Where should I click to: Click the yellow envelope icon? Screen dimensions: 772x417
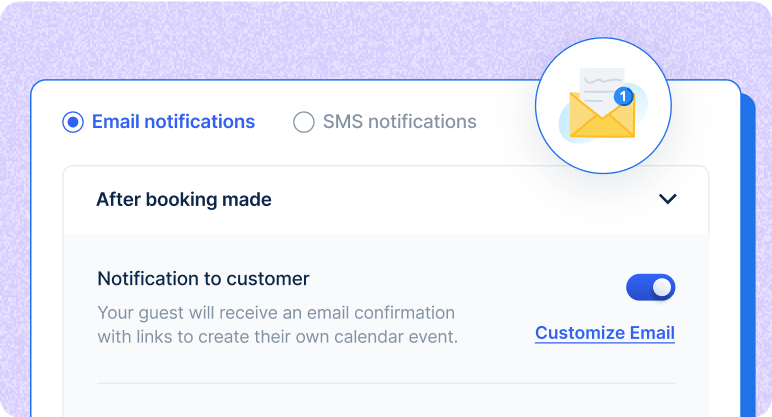click(x=602, y=116)
